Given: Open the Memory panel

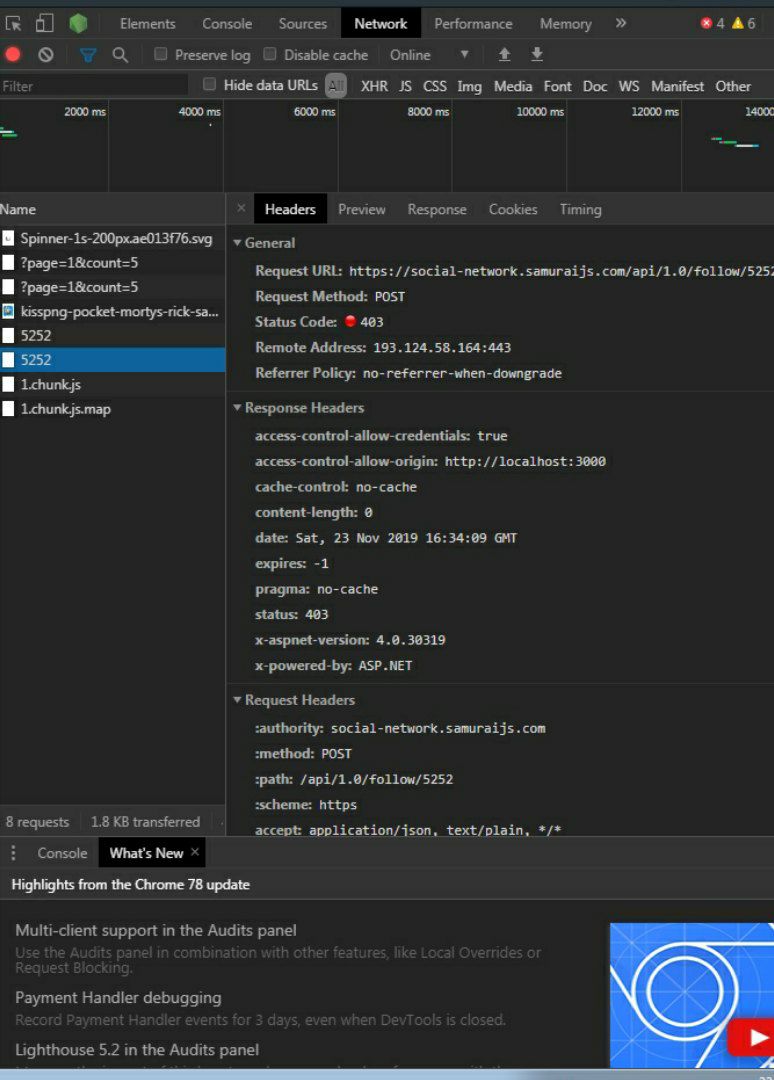Looking at the screenshot, I should tap(565, 23).
